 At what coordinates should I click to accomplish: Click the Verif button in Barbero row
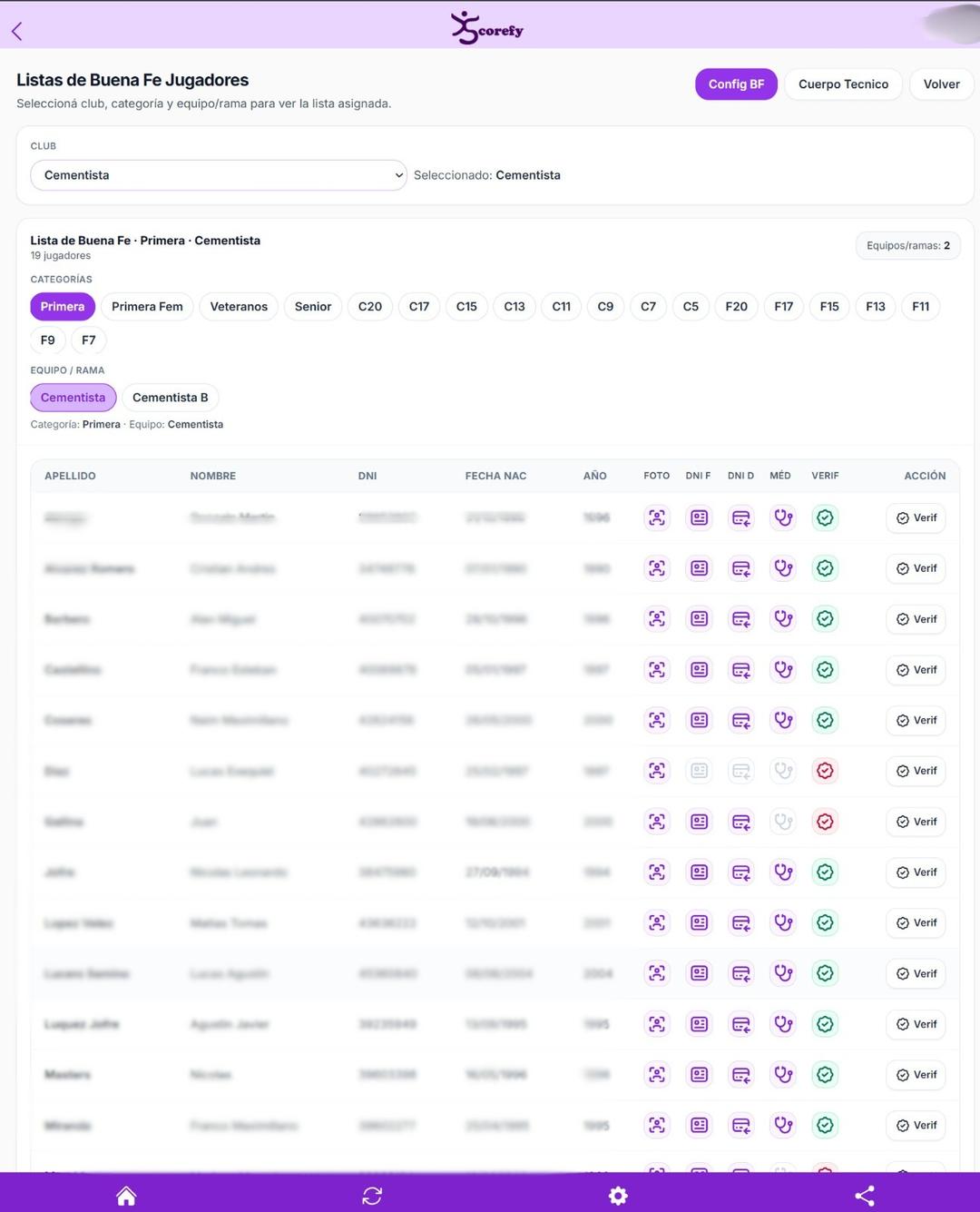pyautogui.click(x=916, y=619)
